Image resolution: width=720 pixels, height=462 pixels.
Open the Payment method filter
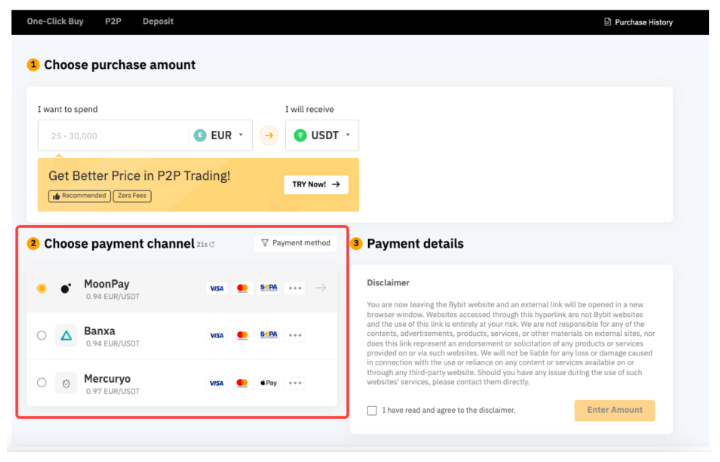coord(296,243)
